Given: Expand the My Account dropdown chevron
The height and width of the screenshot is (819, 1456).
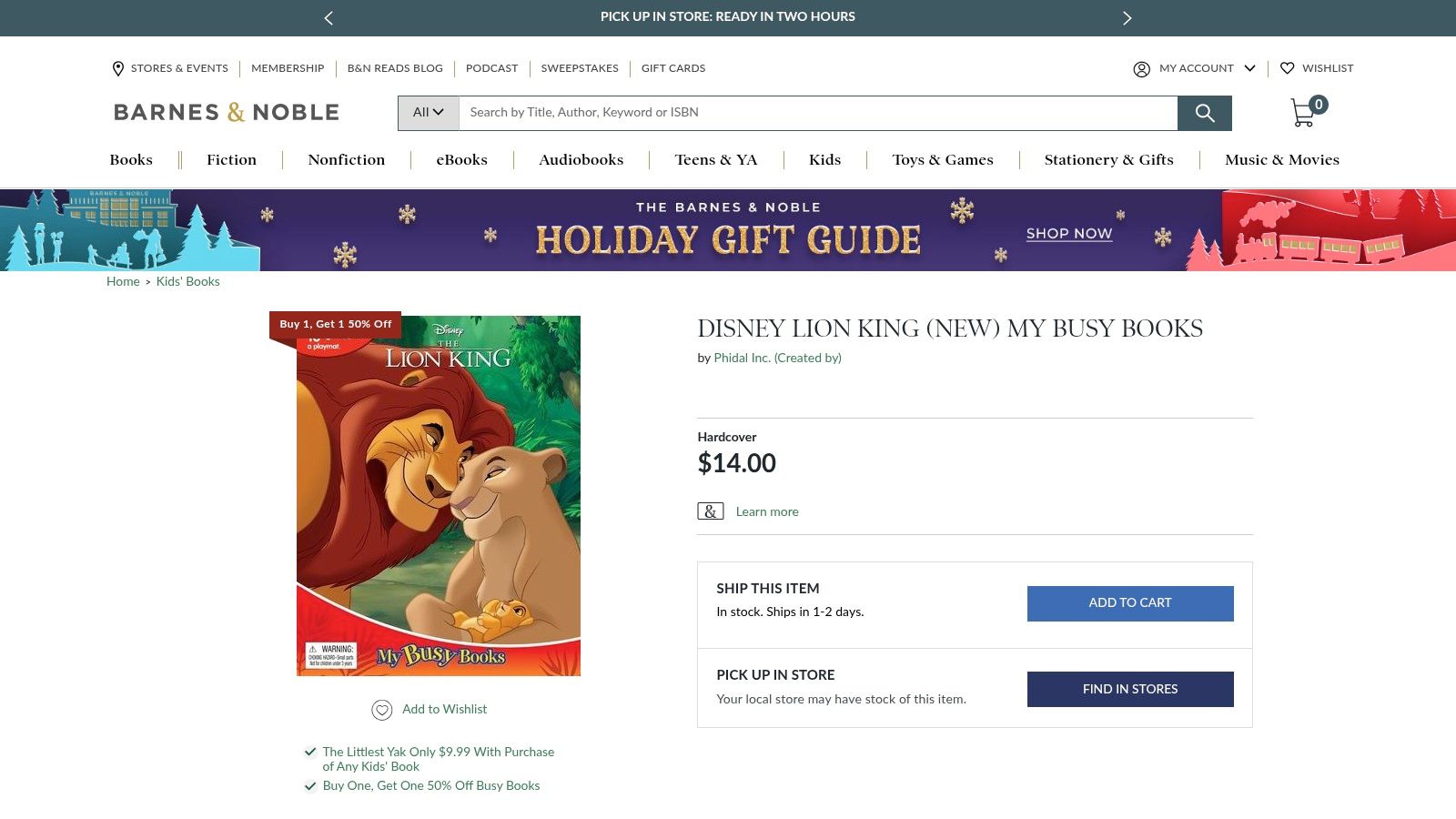Looking at the screenshot, I should click(1250, 68).
